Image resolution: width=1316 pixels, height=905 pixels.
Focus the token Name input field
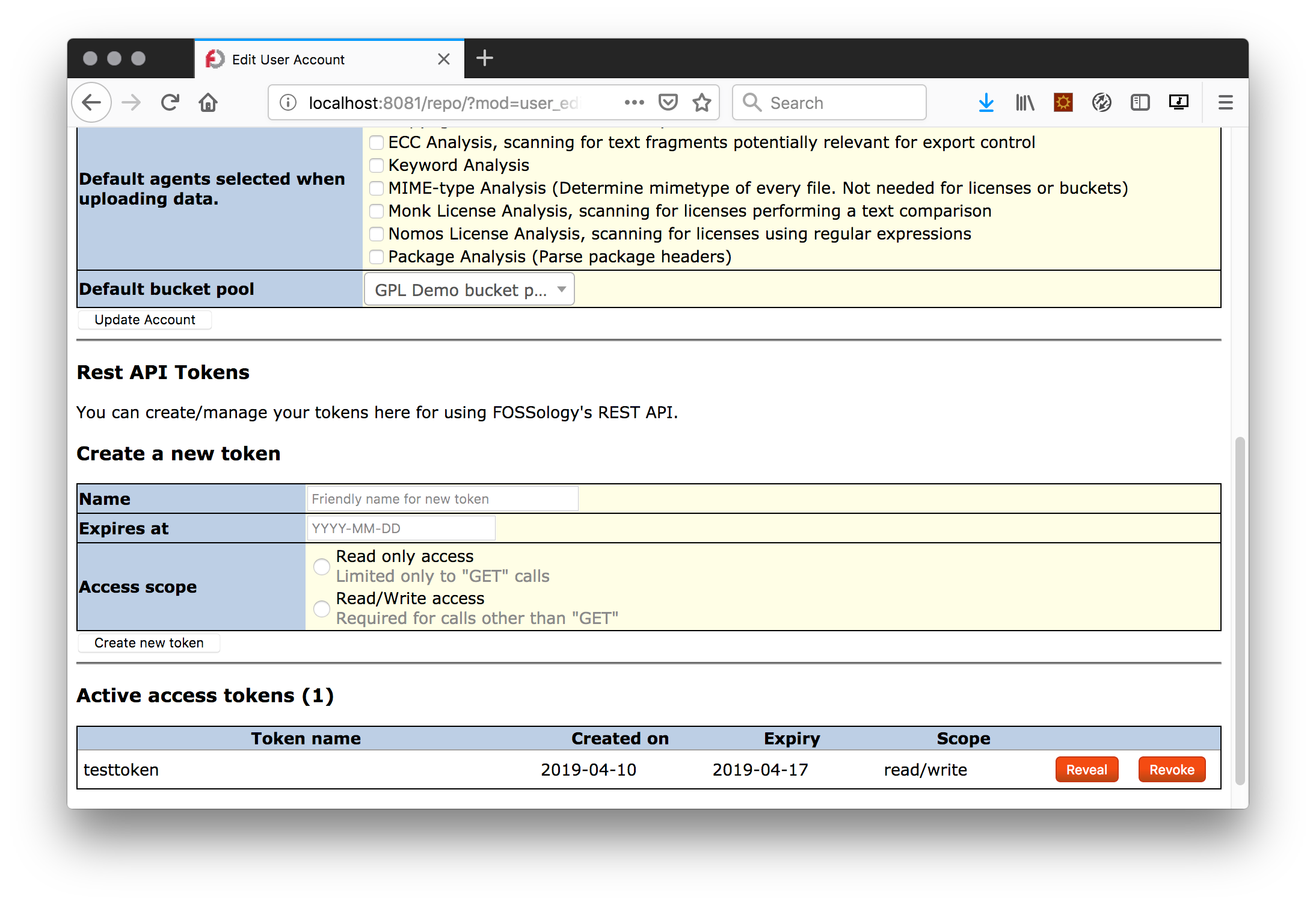tap(443, 499)
